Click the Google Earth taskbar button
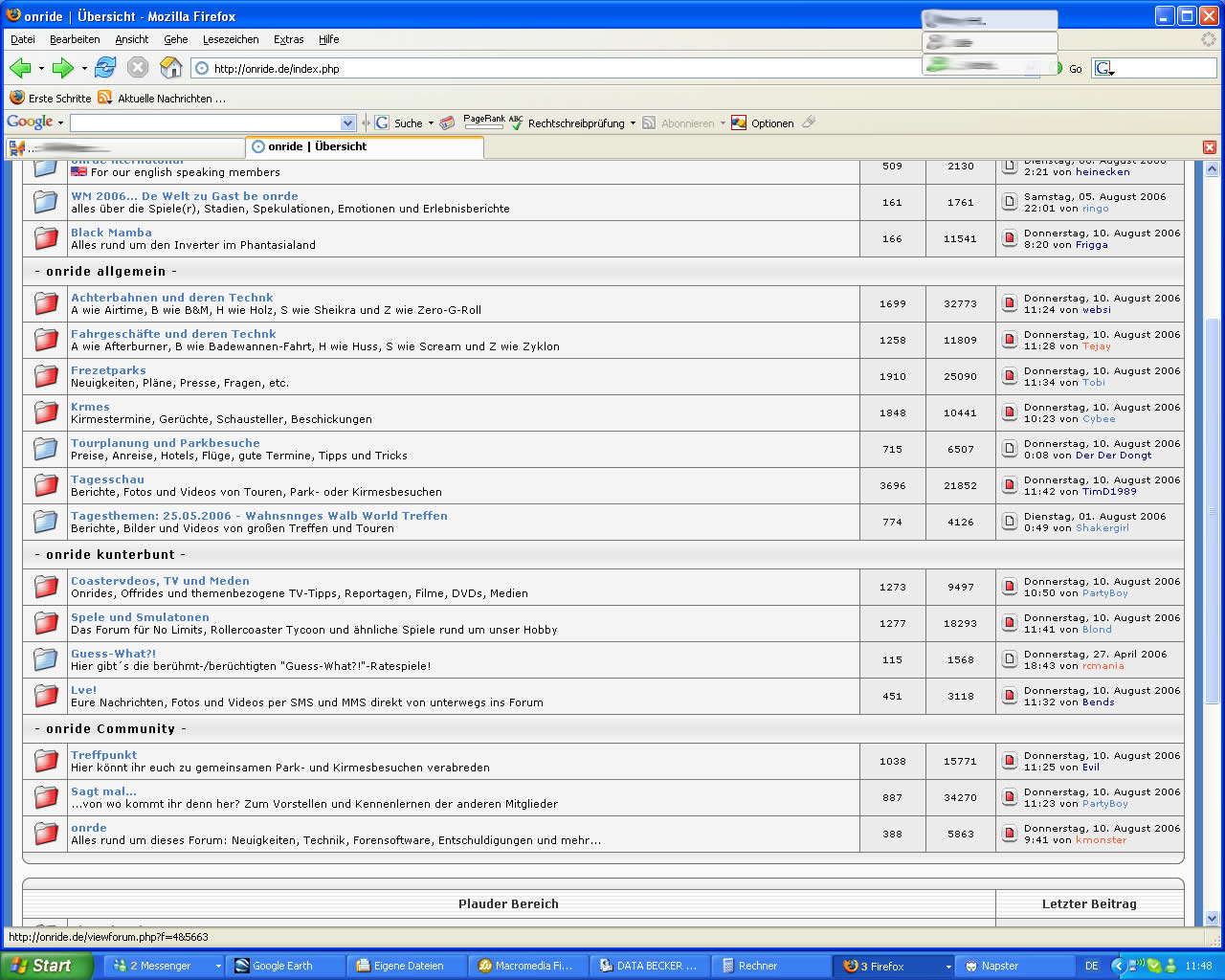1225x980 pixels. (x=283, y=966)
